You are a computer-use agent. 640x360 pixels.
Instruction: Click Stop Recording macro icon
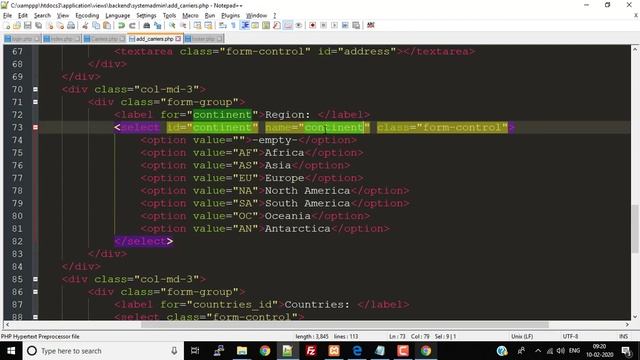pos(323,25)
